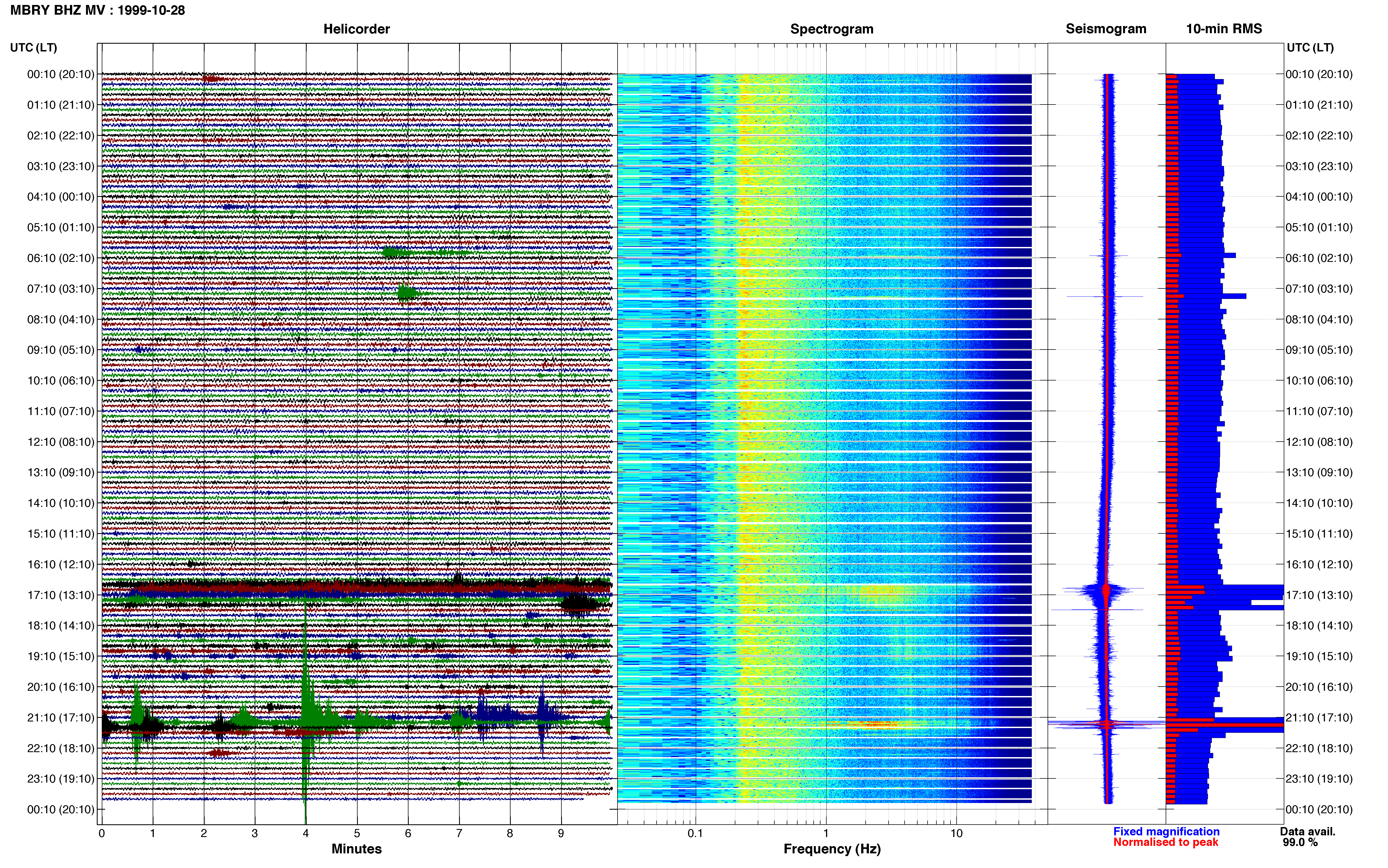Click the 17:10 (13:10) label on the right axis

coord(1319,595)
